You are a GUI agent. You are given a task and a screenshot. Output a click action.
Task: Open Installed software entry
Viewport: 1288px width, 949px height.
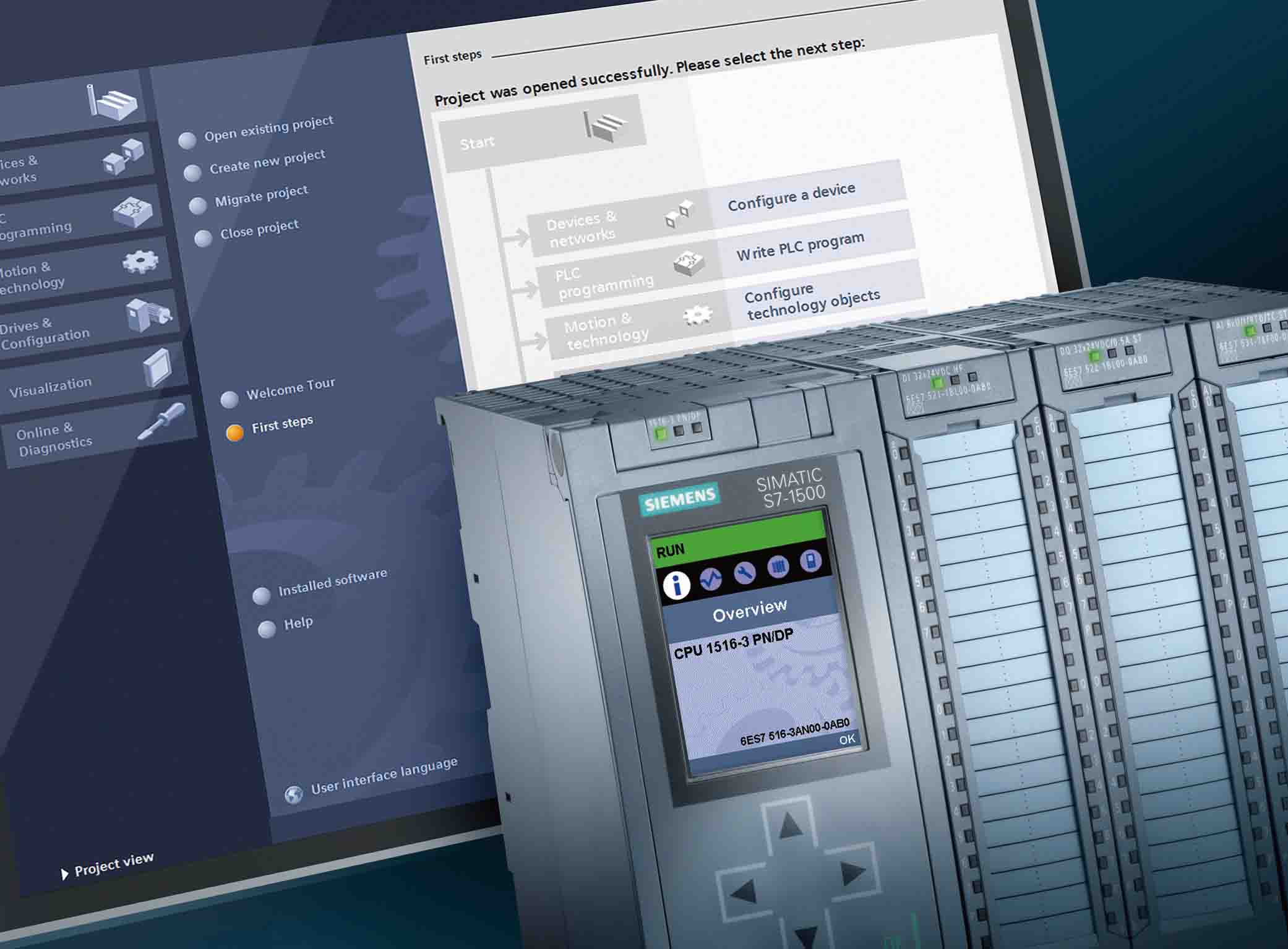tap(332, 582)
